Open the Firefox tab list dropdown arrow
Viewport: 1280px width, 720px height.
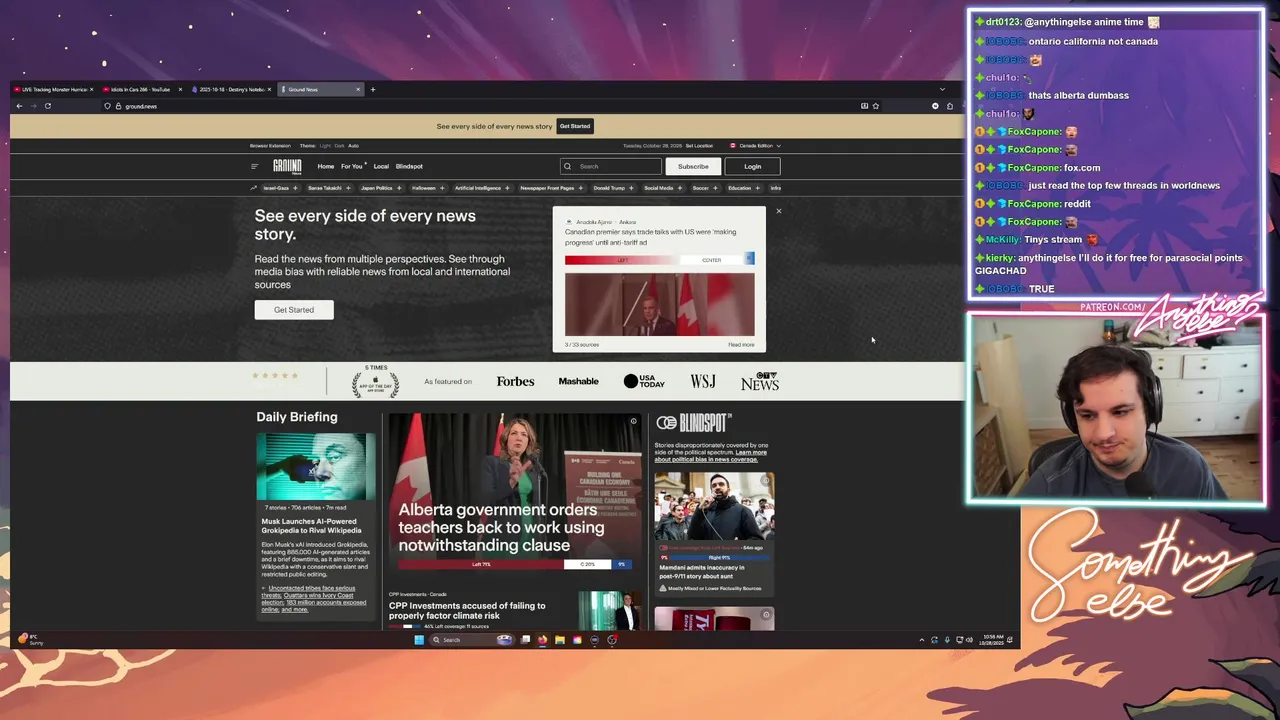pos(942,89)
